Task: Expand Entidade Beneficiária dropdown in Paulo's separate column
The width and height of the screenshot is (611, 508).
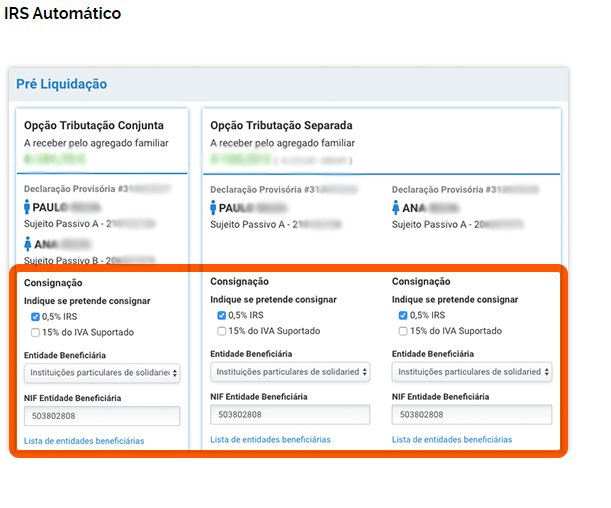Action: coord(290,372)
